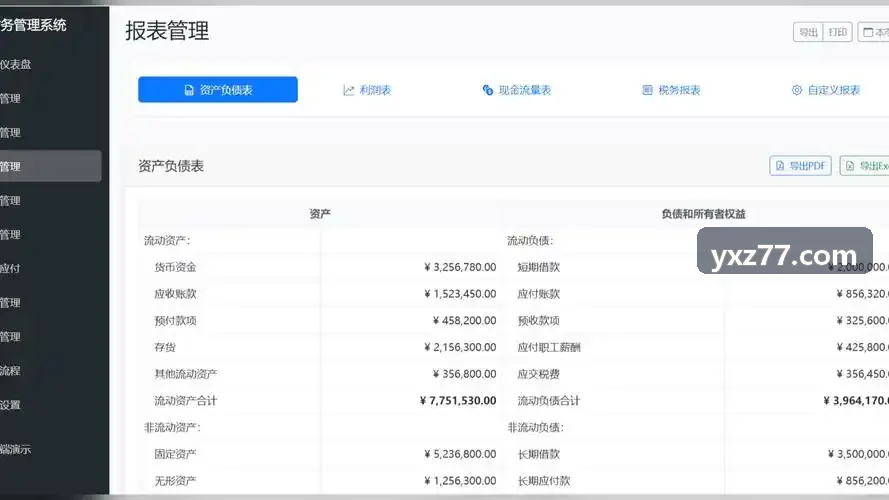Click the Excel export file icon
Image resolution: width=889 pixels, height=500 pixels.
pos(849,166)
